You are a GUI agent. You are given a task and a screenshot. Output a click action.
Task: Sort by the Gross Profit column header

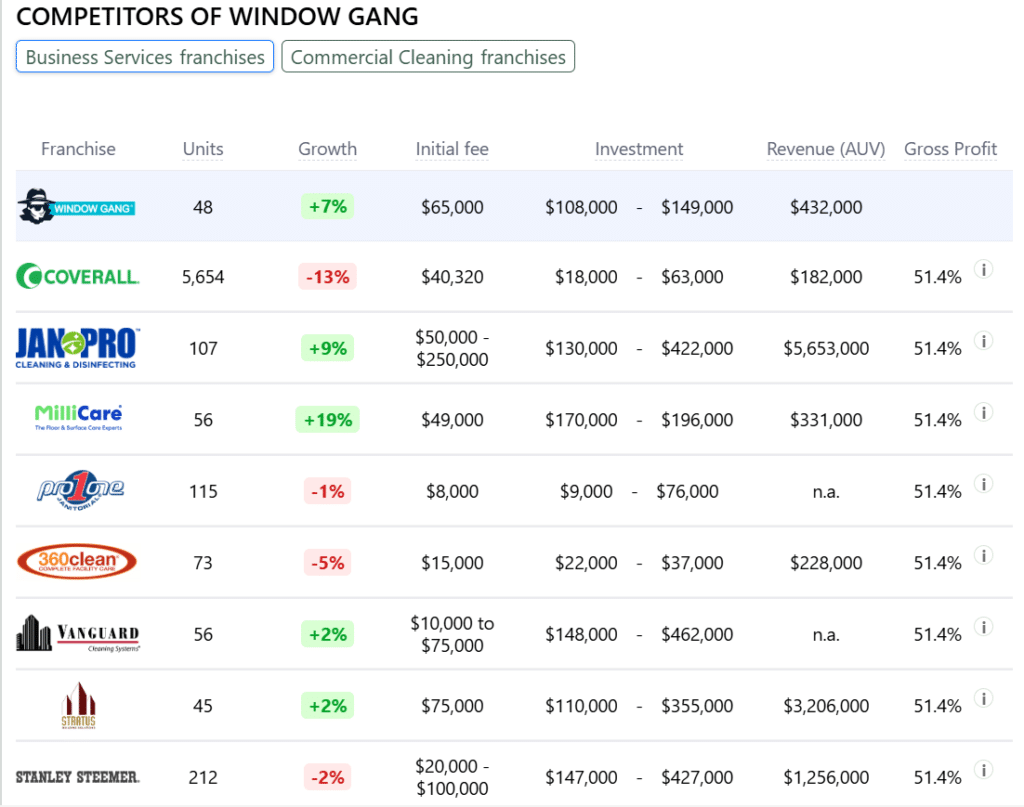(950, 149)
